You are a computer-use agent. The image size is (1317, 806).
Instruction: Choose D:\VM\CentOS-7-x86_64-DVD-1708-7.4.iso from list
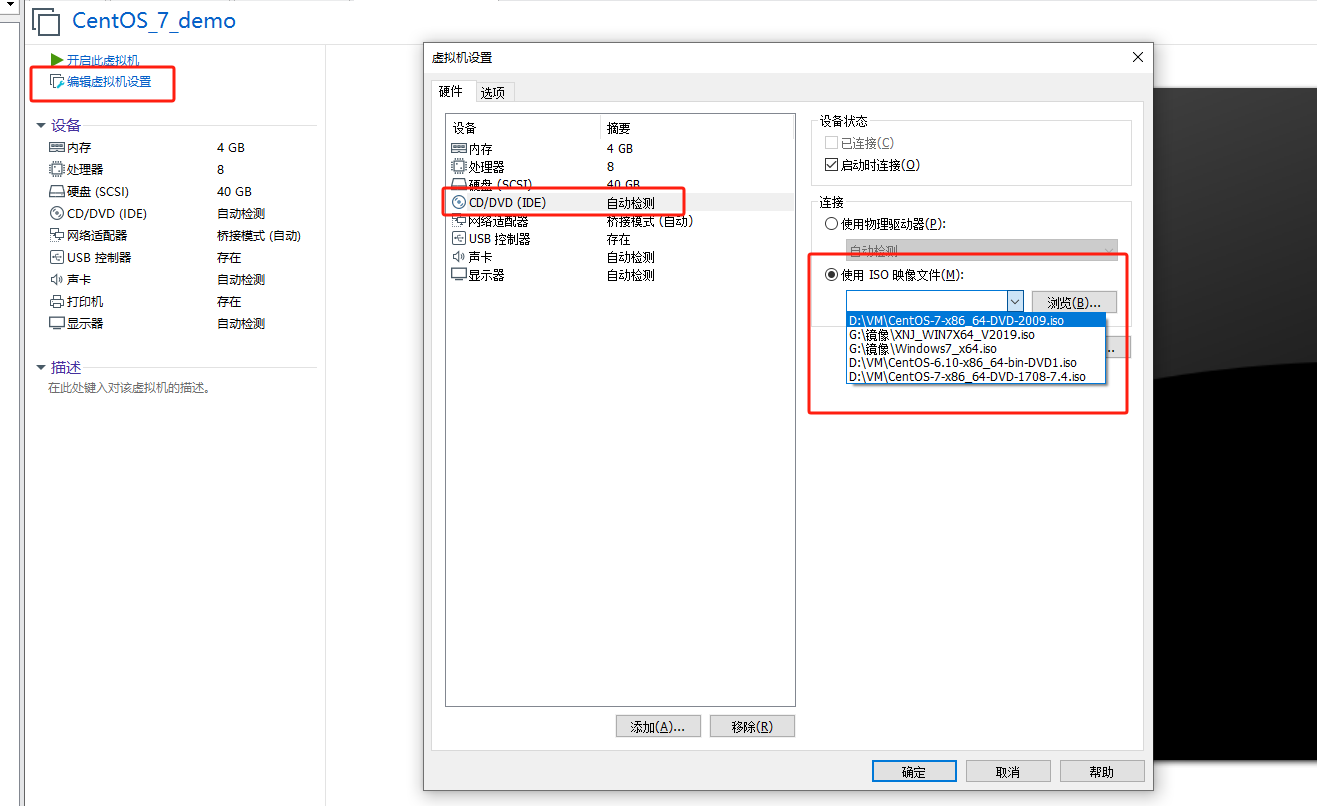(x=976, y=377)
